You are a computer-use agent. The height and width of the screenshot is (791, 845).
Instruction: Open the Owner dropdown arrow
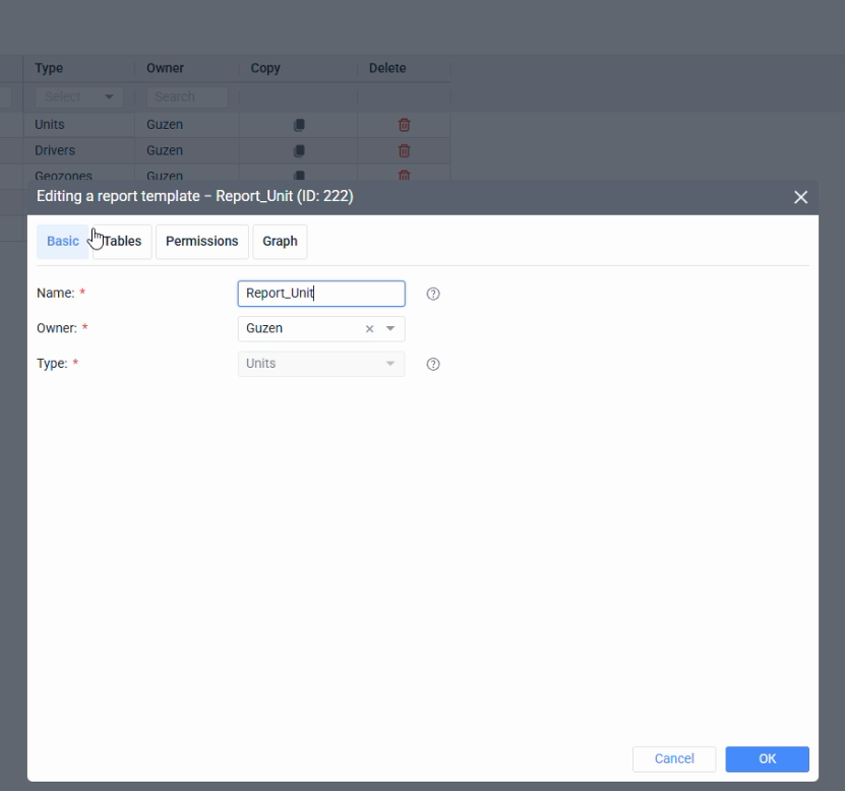tap(390, 329)
